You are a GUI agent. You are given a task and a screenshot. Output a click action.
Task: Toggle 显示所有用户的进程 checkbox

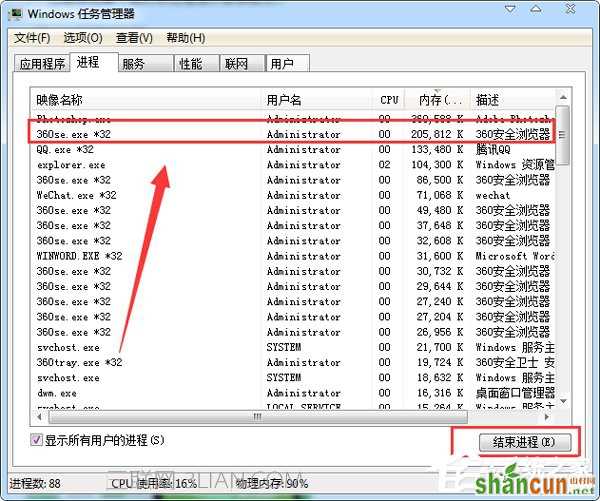click(x=36, y=440)
